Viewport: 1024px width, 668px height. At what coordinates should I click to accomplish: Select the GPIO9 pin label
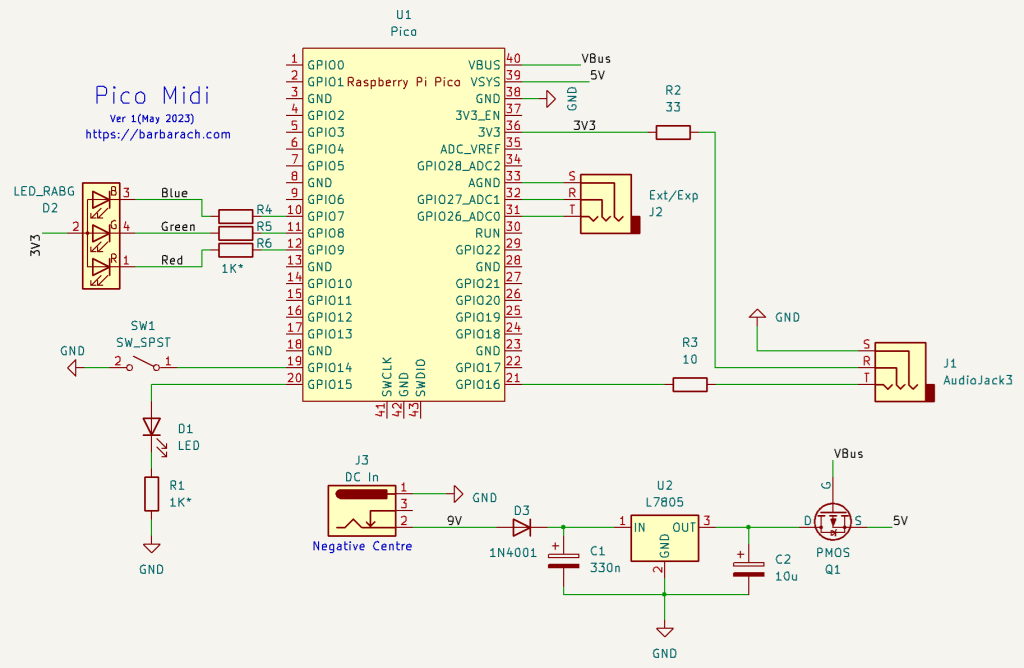pos(326,250)
